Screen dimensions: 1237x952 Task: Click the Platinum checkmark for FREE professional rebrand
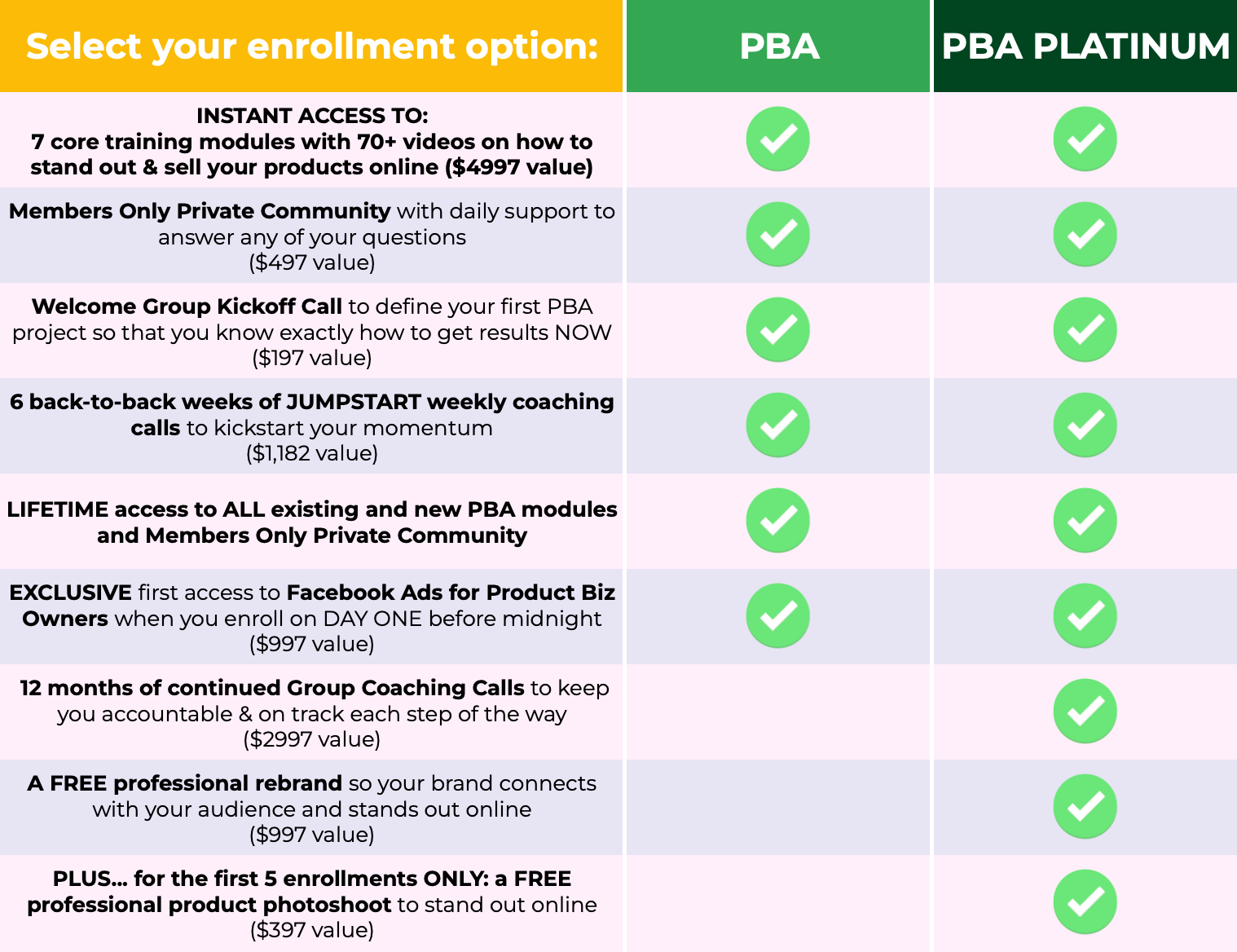pos(1085,807)
